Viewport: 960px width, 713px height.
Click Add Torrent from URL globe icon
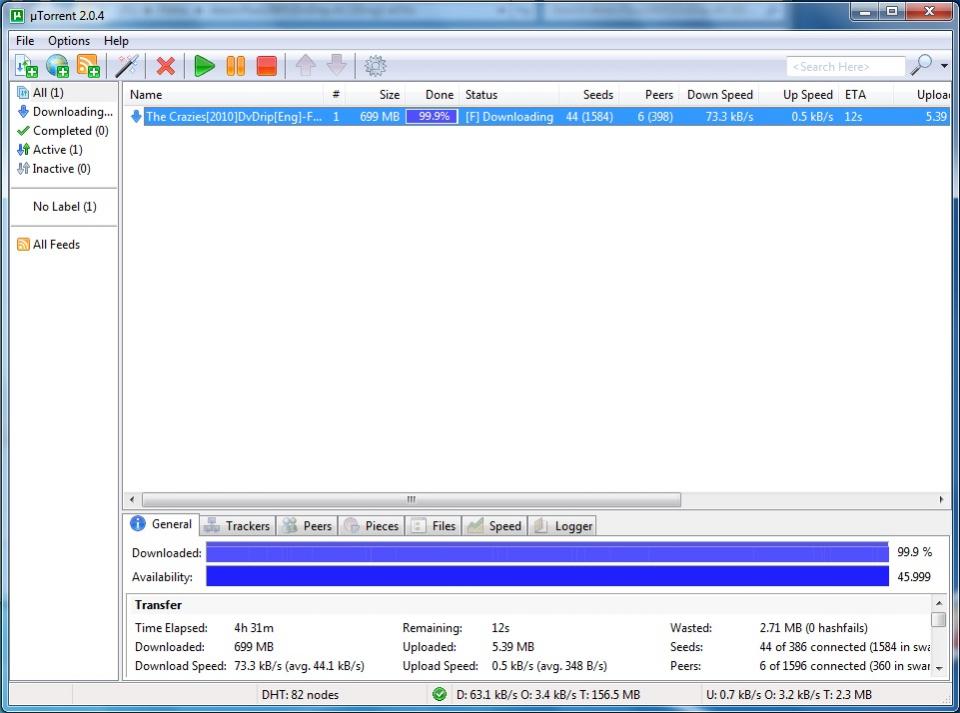tap(57, 66)
